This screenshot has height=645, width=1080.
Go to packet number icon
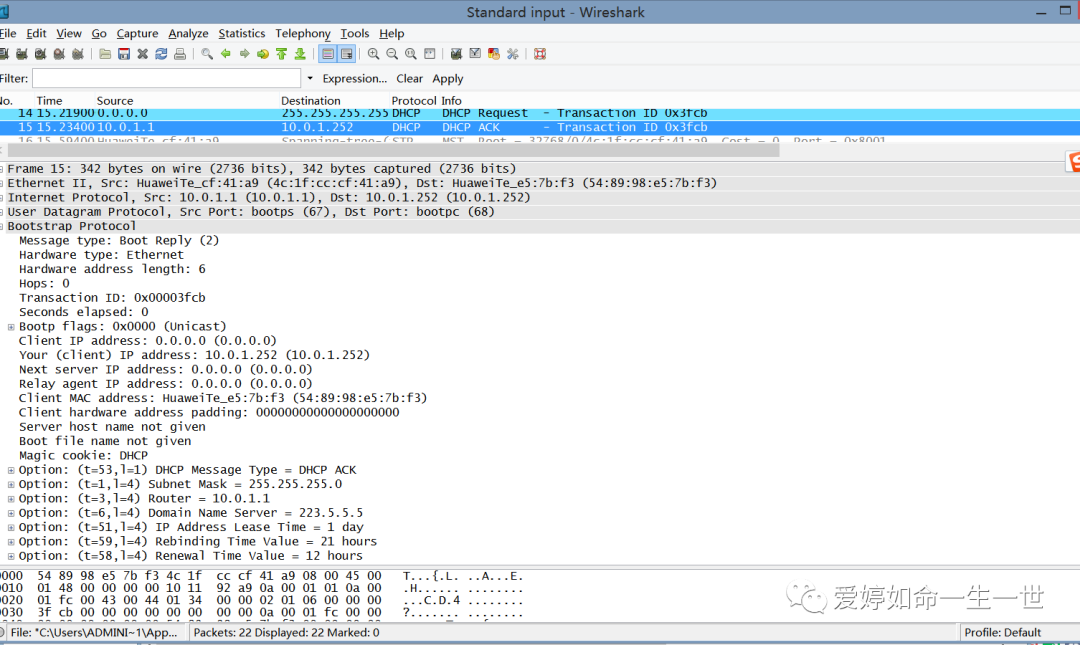pyautogui.click(x=262, y=54)
